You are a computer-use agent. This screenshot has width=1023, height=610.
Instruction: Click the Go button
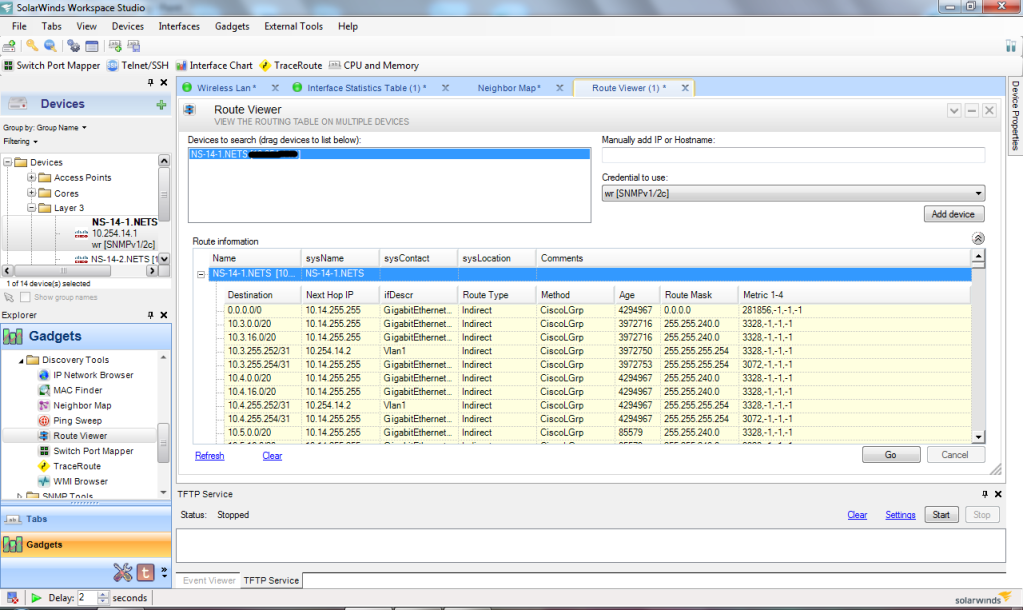891,455
